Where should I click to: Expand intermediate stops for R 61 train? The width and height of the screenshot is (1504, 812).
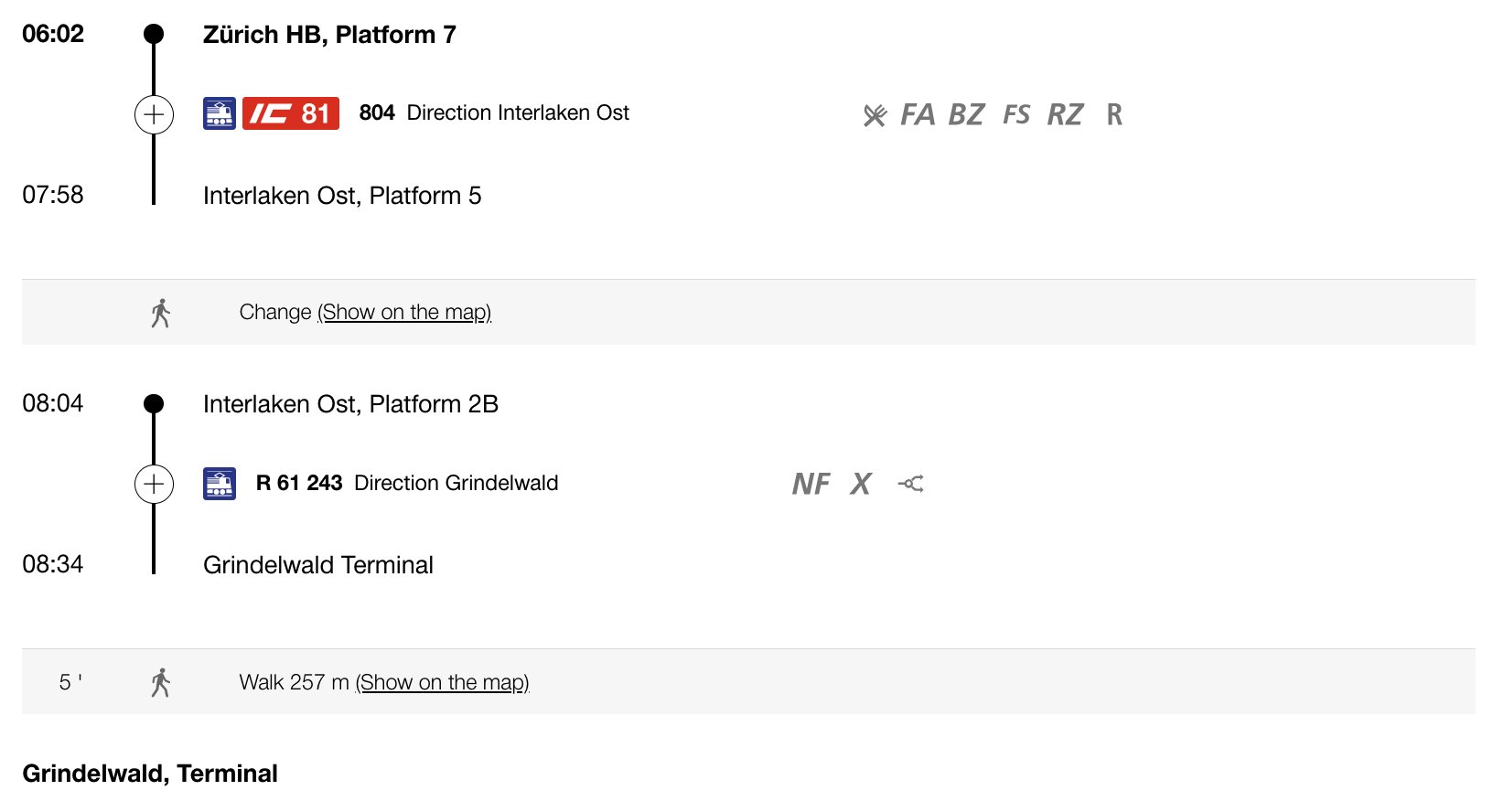pos(154,484)
